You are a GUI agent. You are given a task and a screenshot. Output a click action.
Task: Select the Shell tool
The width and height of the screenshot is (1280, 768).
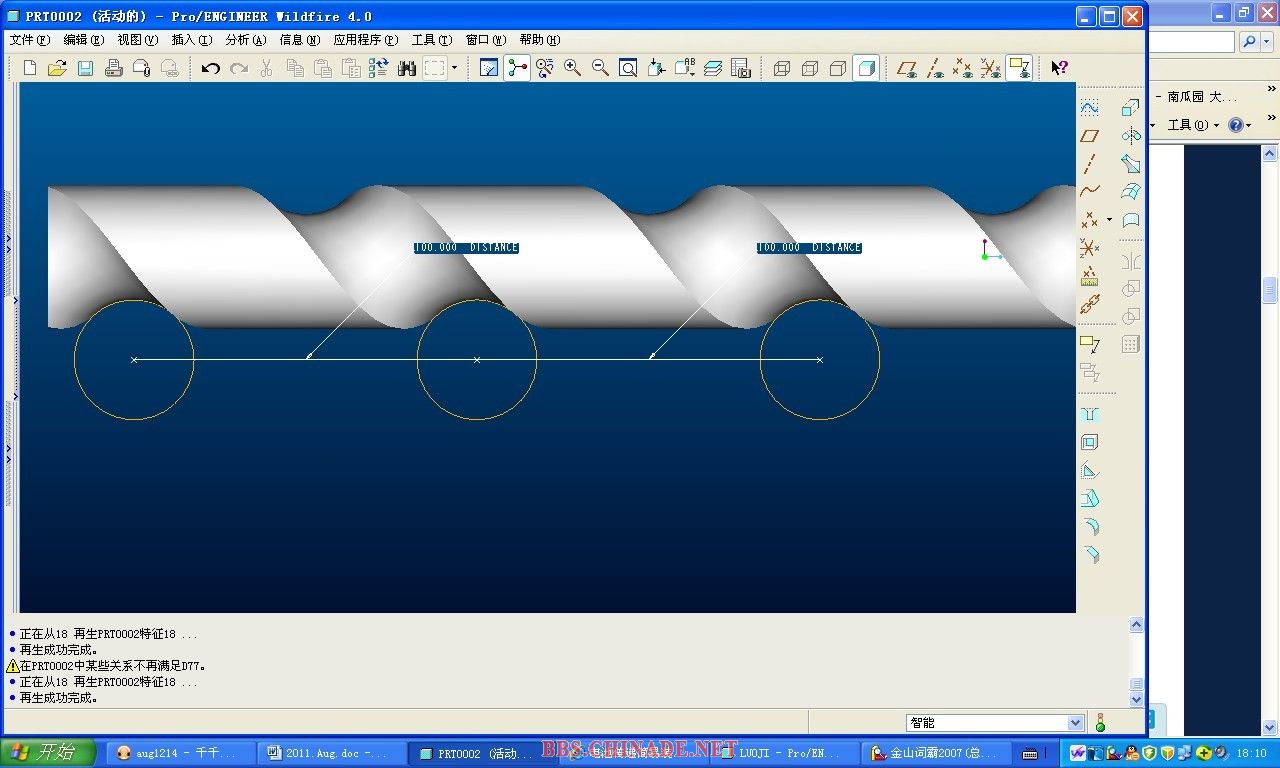point(1090,442)
